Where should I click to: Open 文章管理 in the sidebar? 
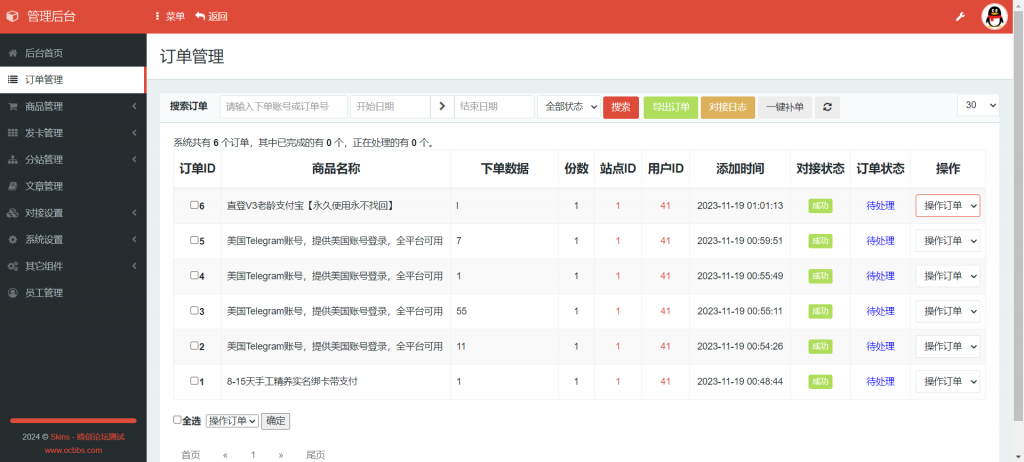click(72, 186)
